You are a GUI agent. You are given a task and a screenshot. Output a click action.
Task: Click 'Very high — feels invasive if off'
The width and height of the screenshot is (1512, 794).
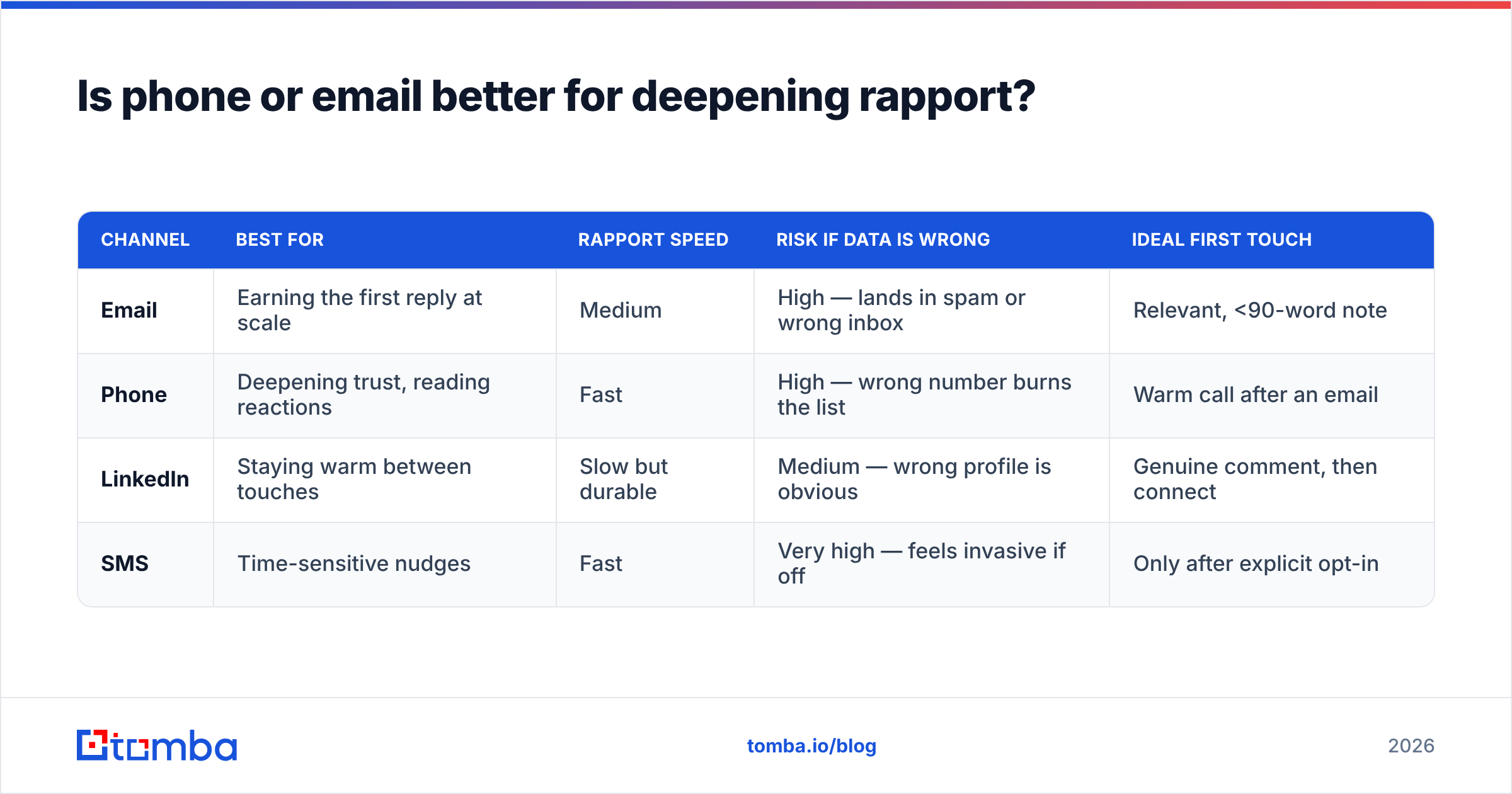(x=932, y=564)
